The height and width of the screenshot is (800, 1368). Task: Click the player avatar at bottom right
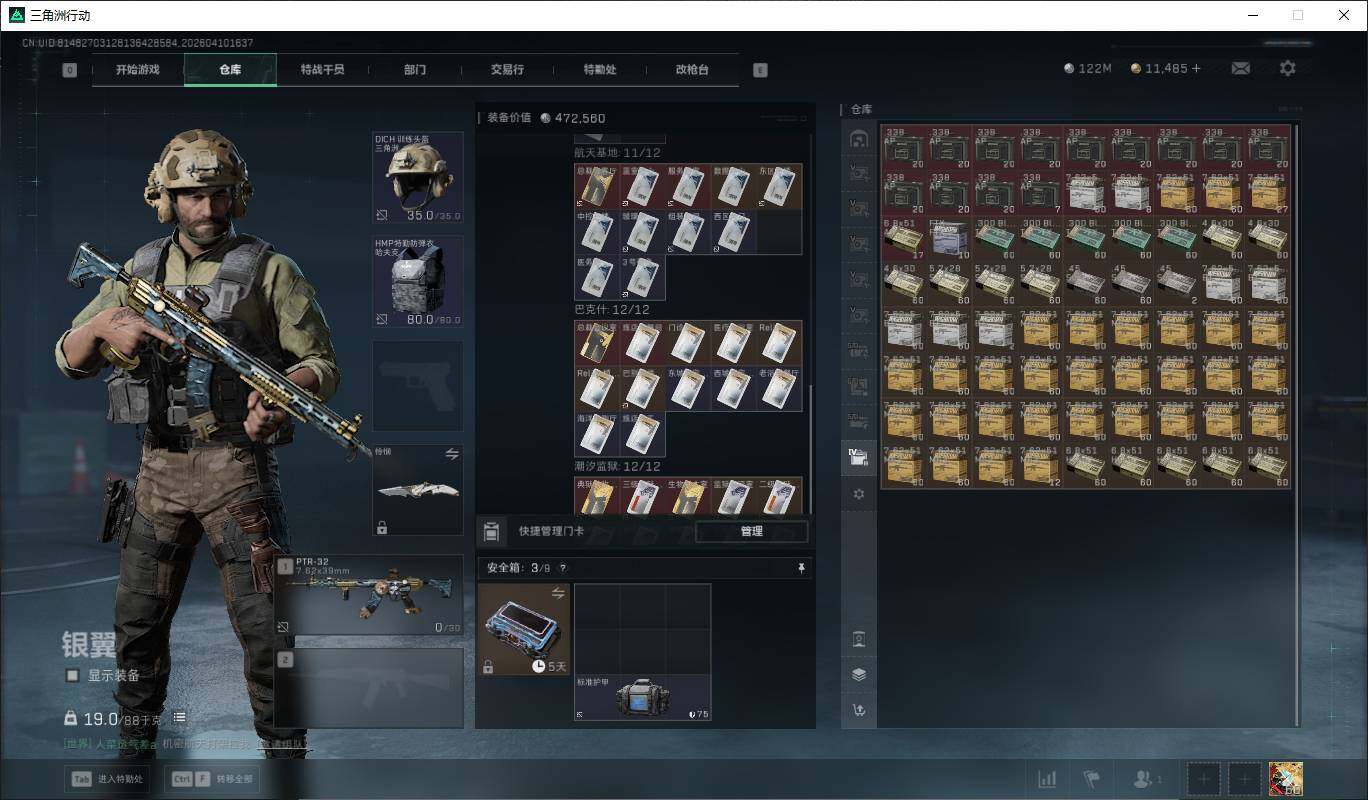pos(1285,778)
